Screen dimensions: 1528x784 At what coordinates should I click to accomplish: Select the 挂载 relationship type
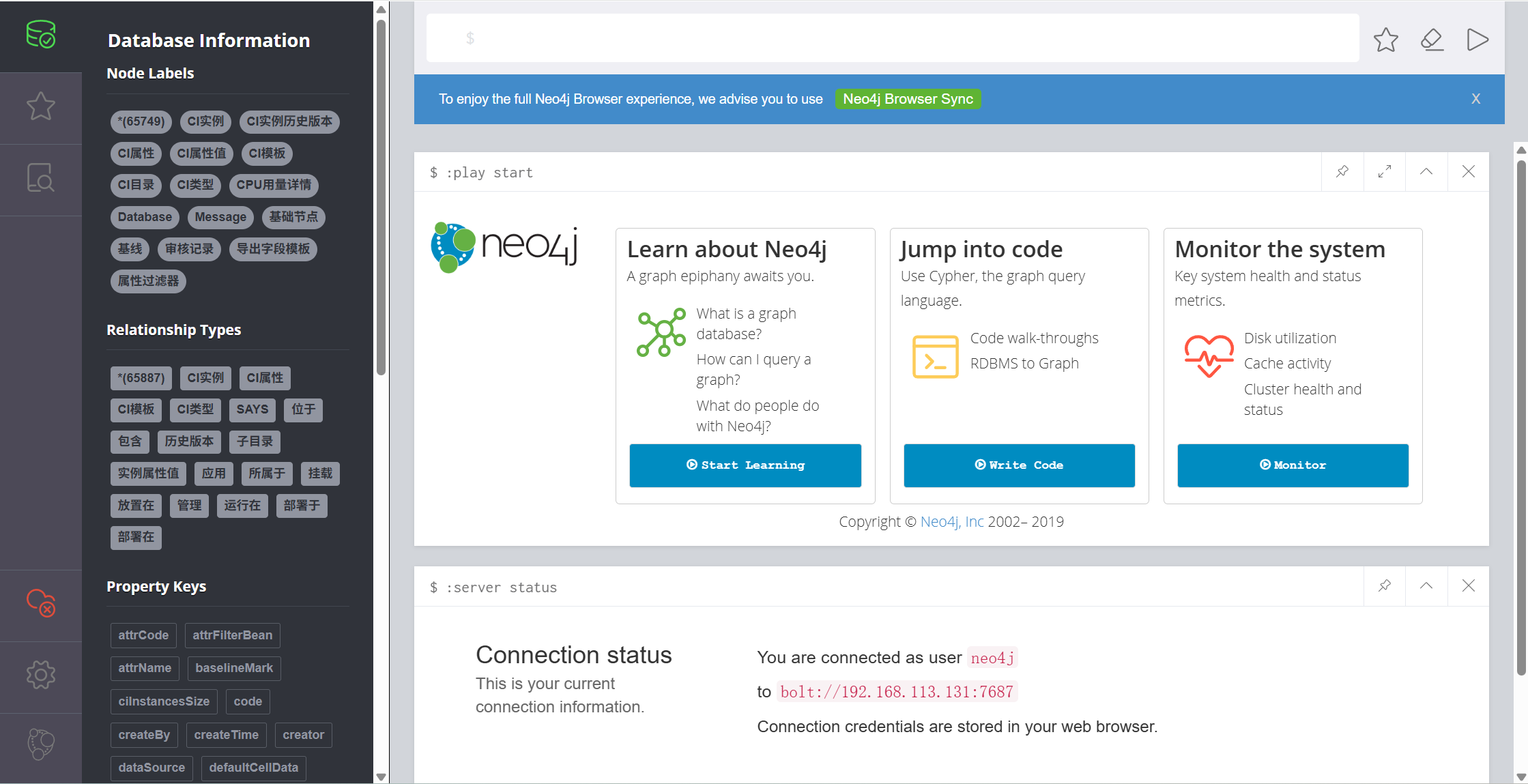320,474
